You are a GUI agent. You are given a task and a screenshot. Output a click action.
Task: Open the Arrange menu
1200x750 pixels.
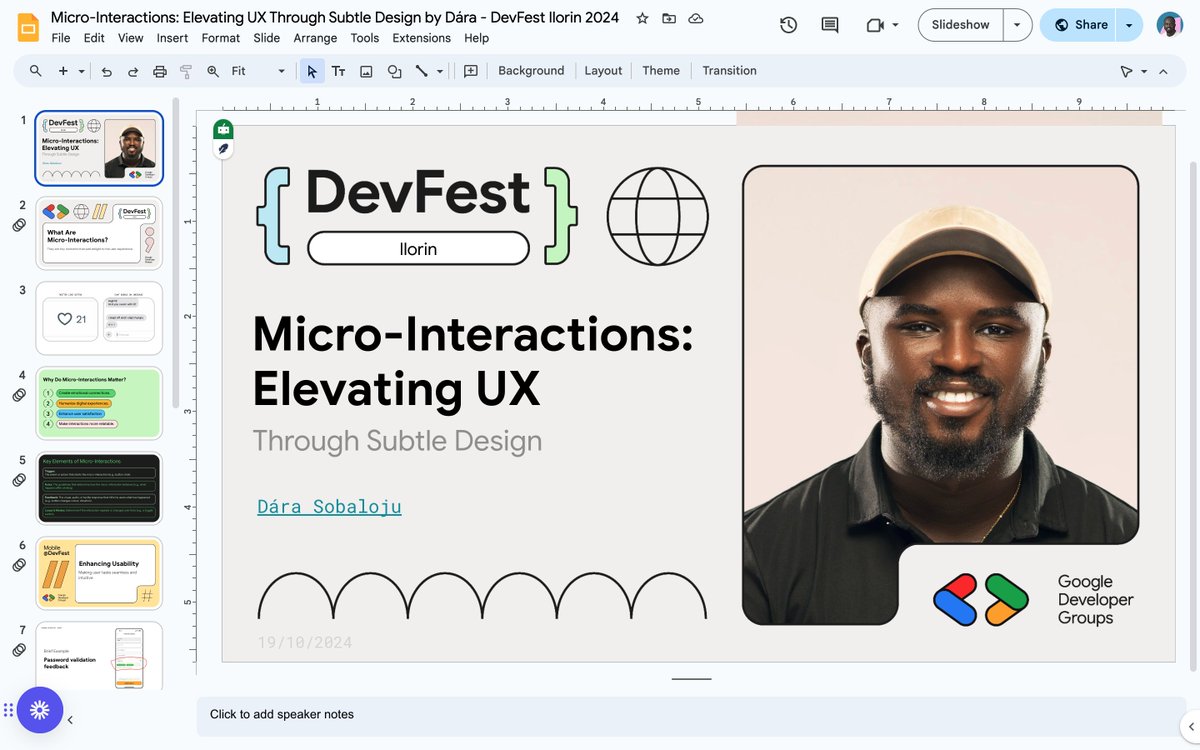(315, 38)
